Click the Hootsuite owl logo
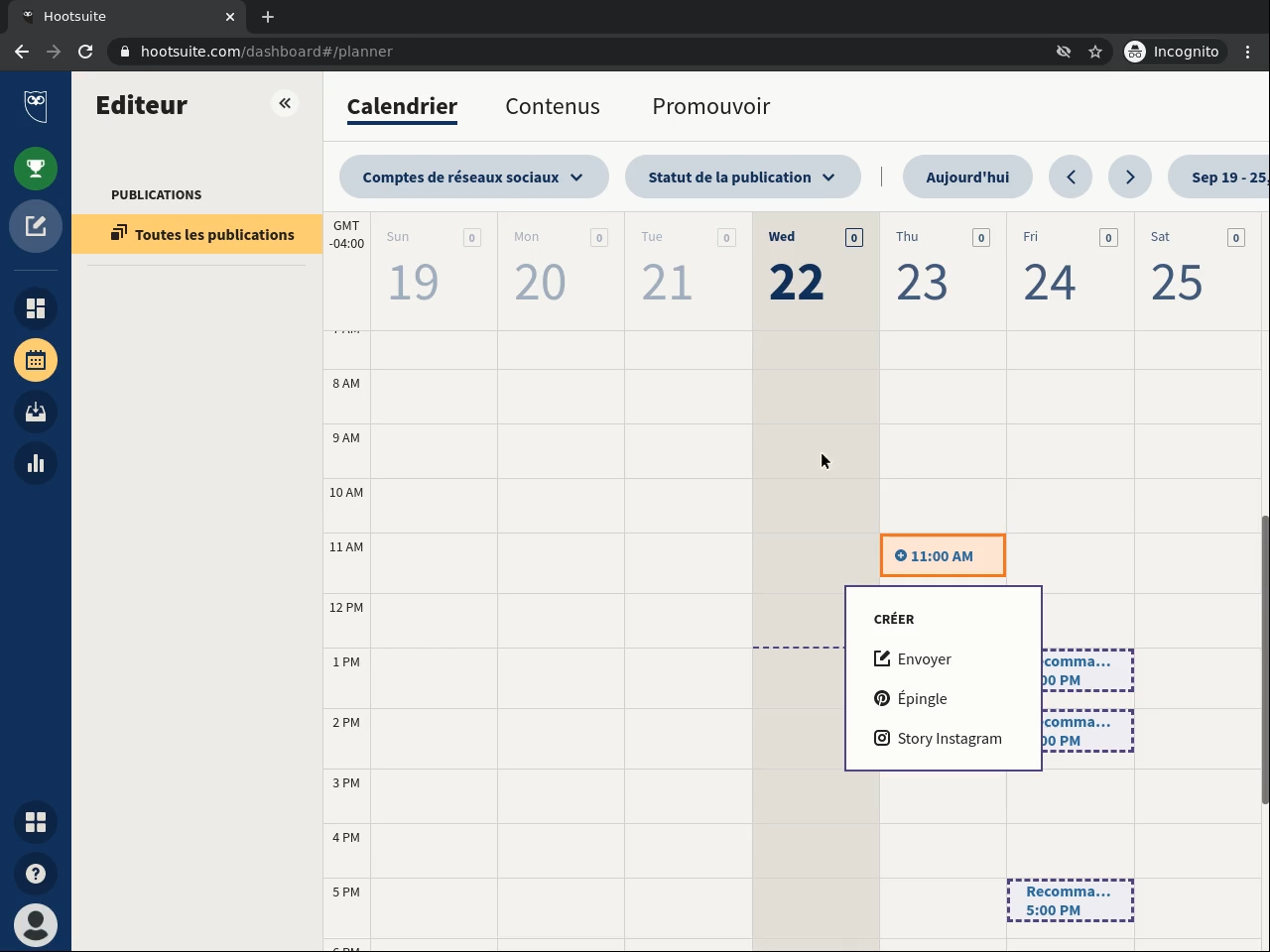The image size is (1270, 952). [x=36, y=105]
